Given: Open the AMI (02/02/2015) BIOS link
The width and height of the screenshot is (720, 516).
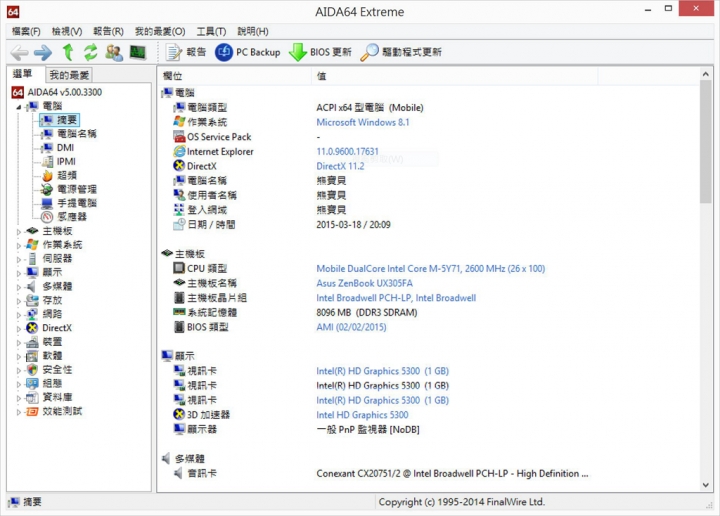Looking at the screenshot, I should coord(351,327).
